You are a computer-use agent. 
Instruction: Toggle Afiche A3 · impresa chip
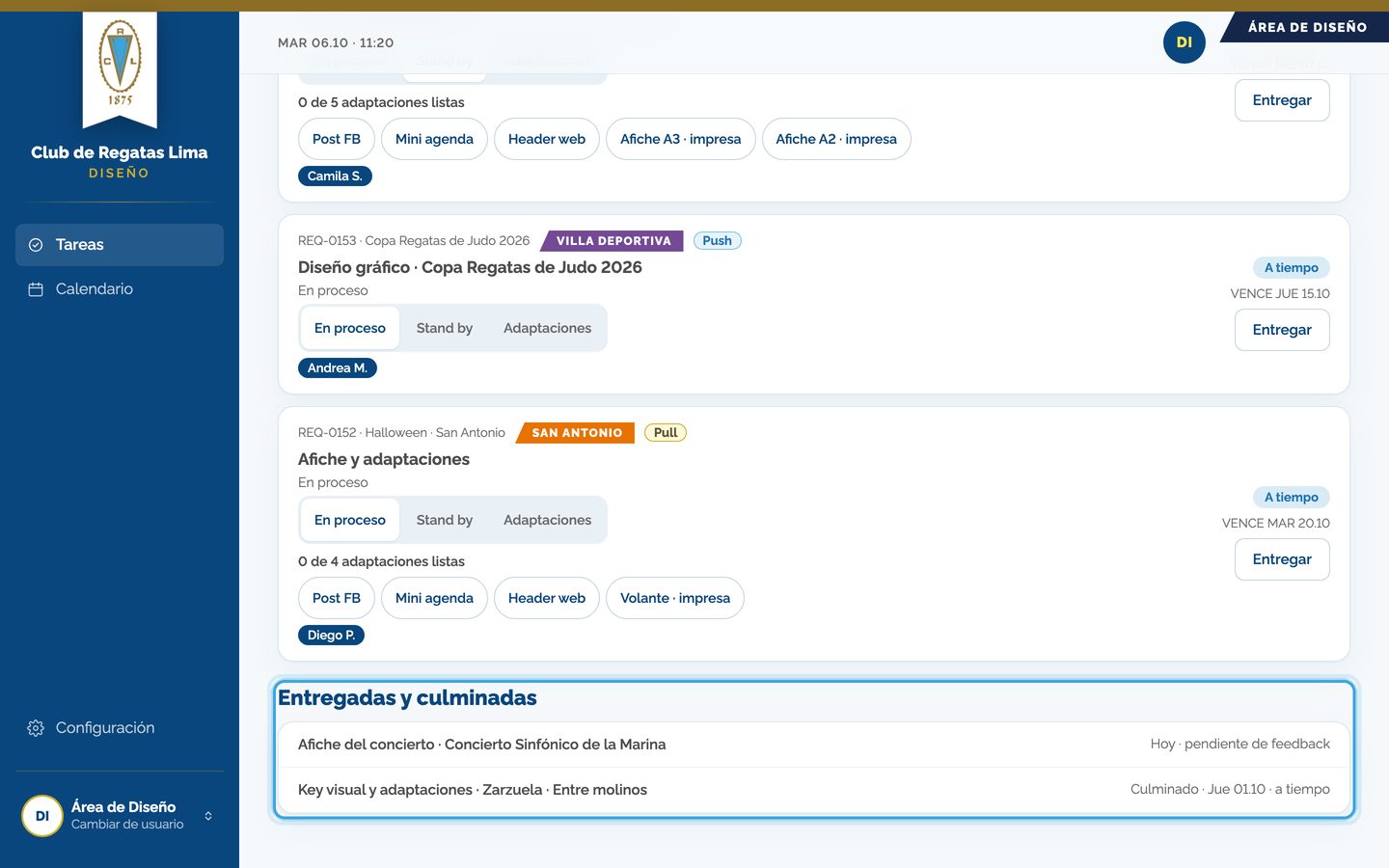tap(681, 139)
